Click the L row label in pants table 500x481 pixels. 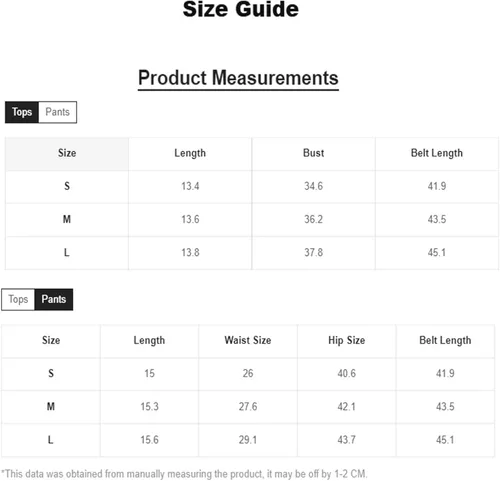[x=51, y=440]
